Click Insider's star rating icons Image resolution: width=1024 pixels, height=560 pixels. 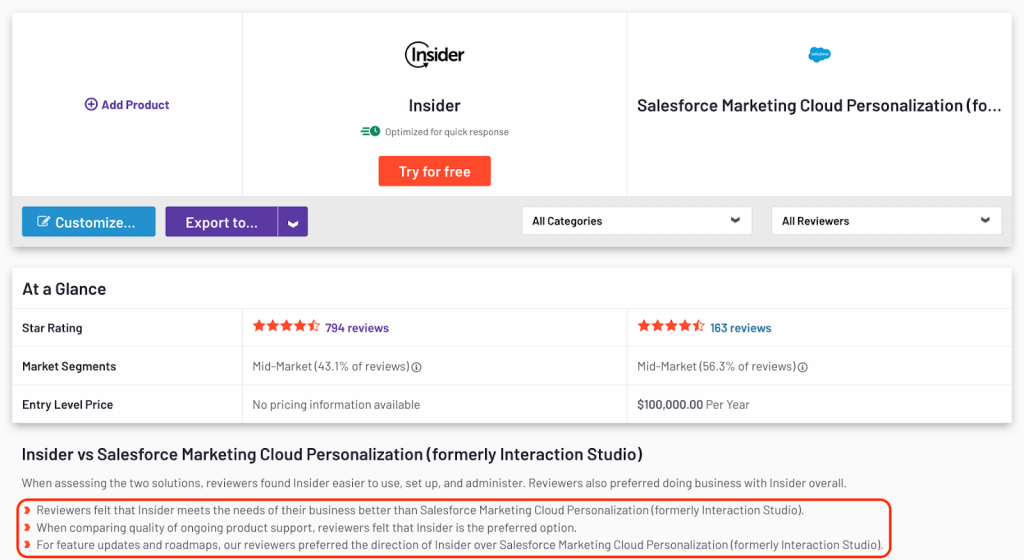pos(286,326)
